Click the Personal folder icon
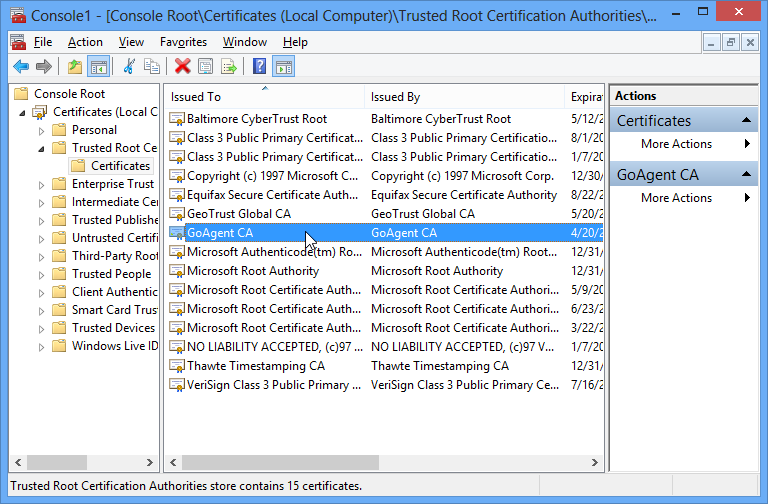The height and width of the screenshot is (504, 768). [59, 130]
